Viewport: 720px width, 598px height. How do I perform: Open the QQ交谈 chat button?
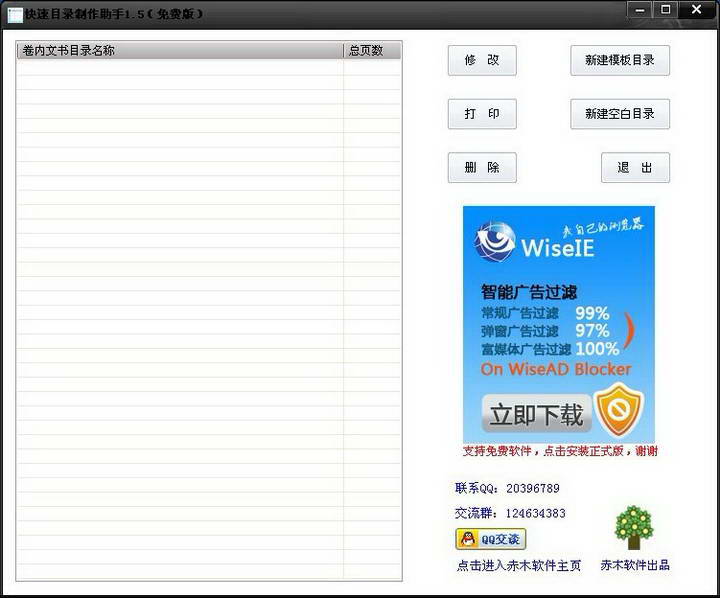tap(490, 539)
